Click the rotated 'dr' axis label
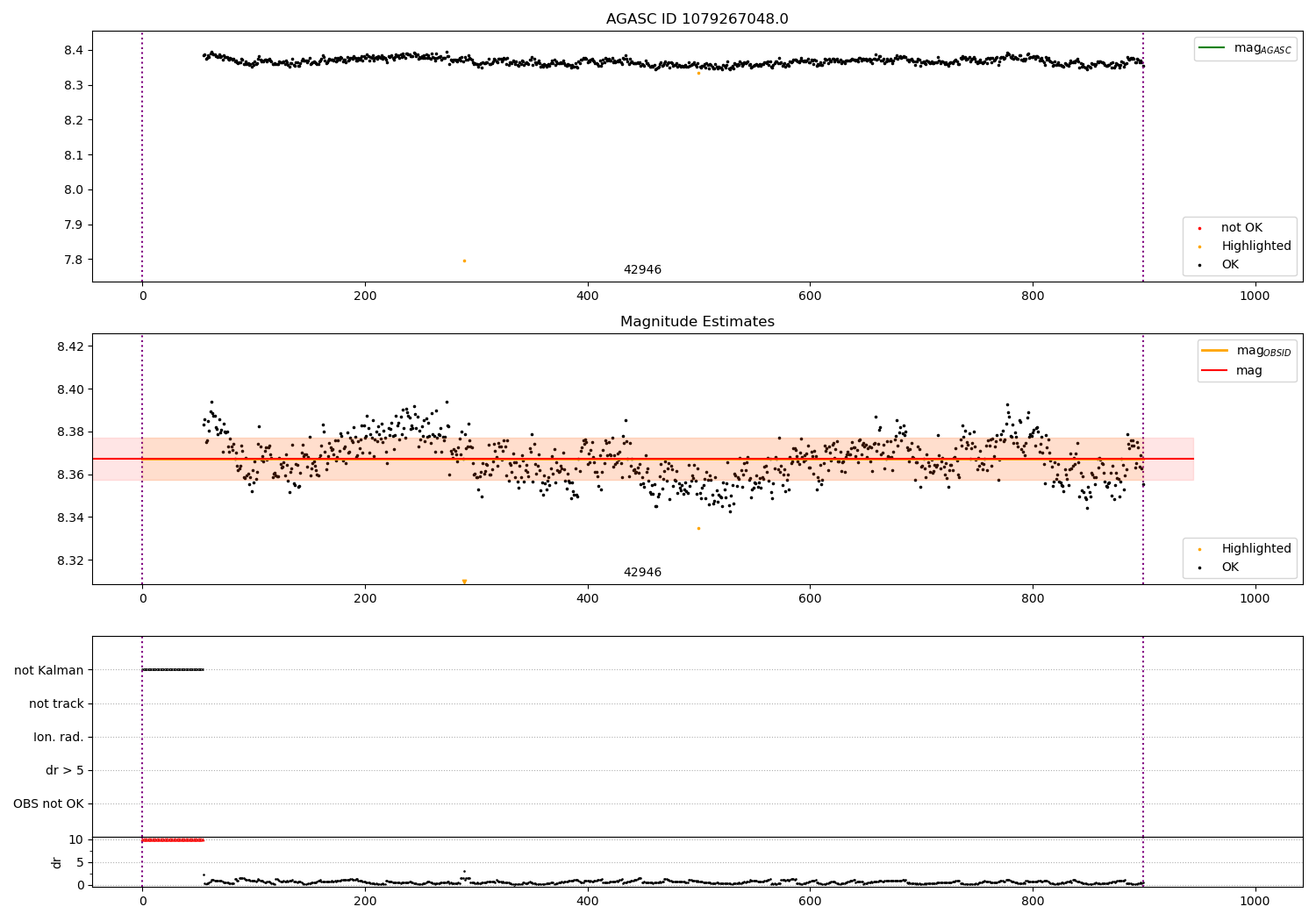1316x921 pixels. [x=57, y=863]
